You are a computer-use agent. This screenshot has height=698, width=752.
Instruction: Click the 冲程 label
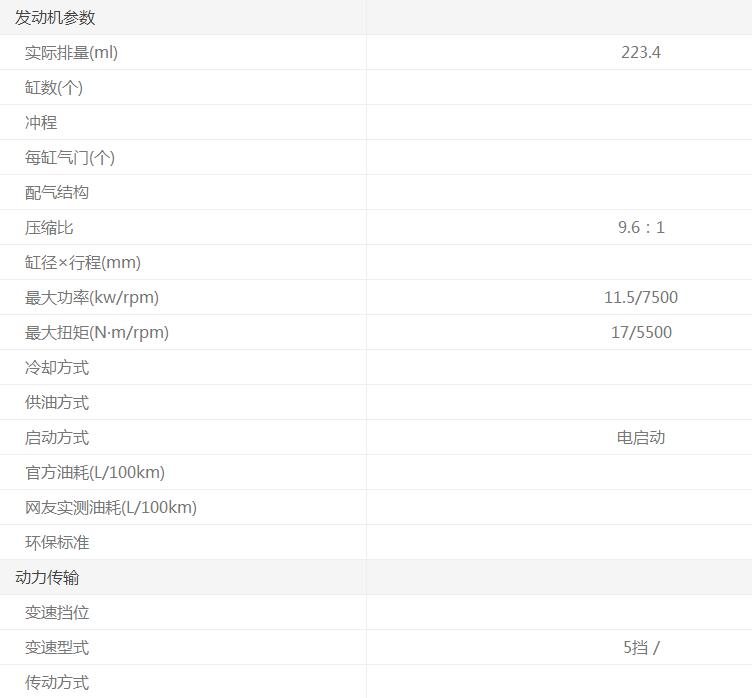[41, 123]
